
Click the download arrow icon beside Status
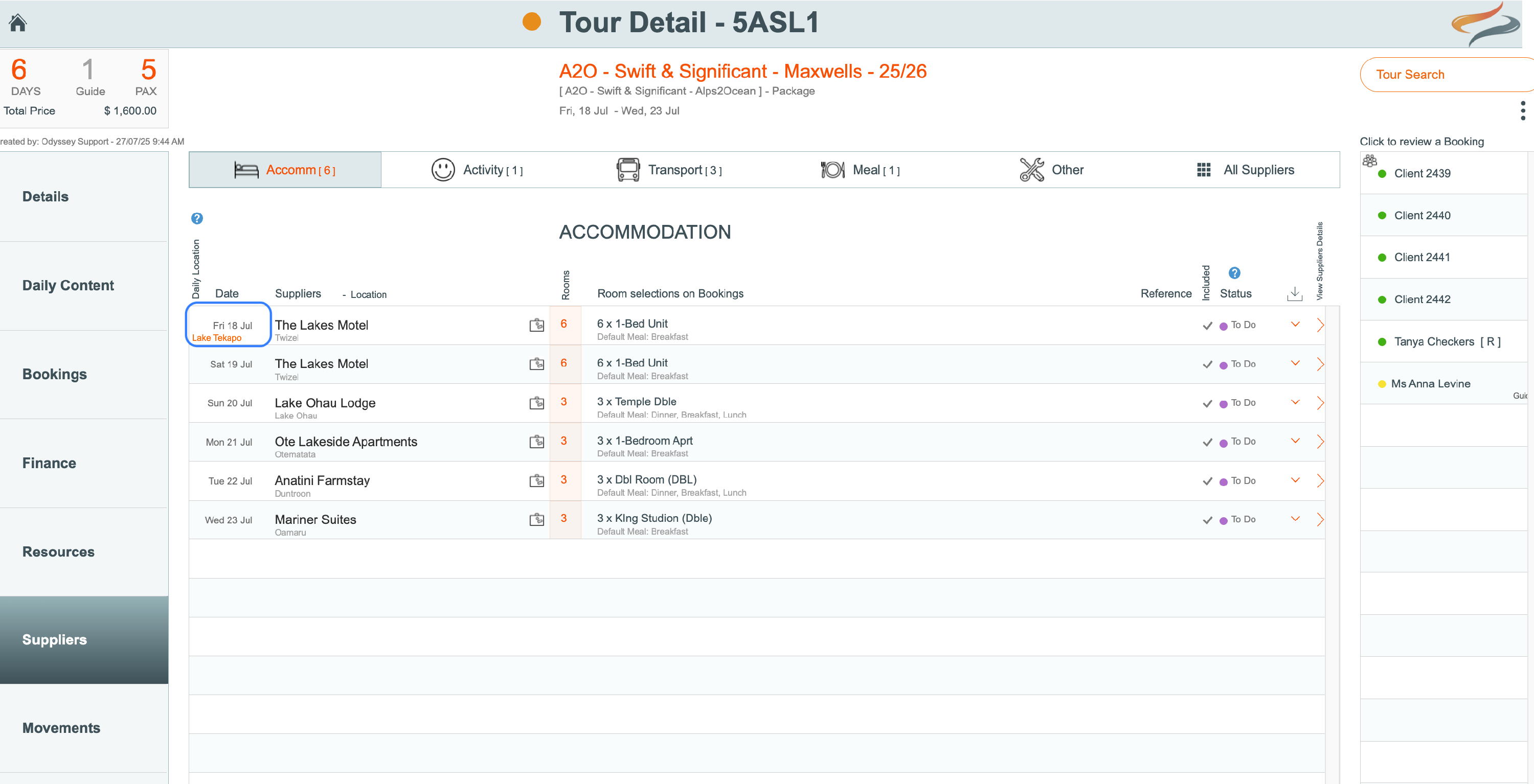[x=1294, y=293]
